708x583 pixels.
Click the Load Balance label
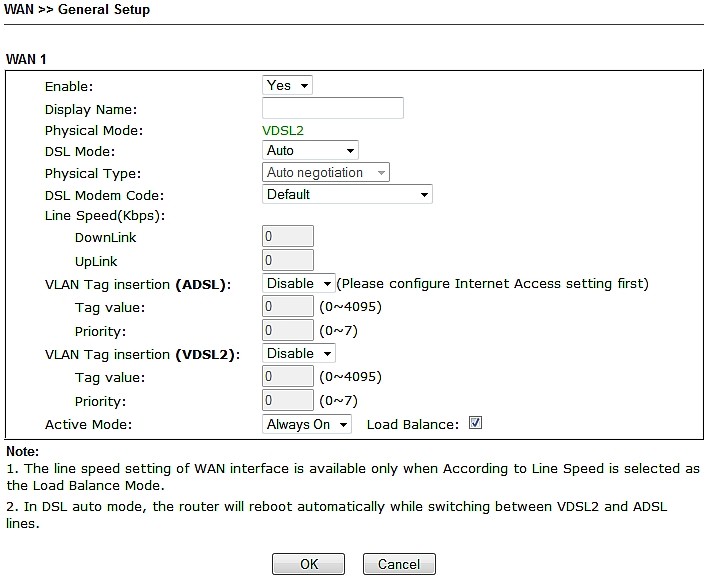point(413,424)
